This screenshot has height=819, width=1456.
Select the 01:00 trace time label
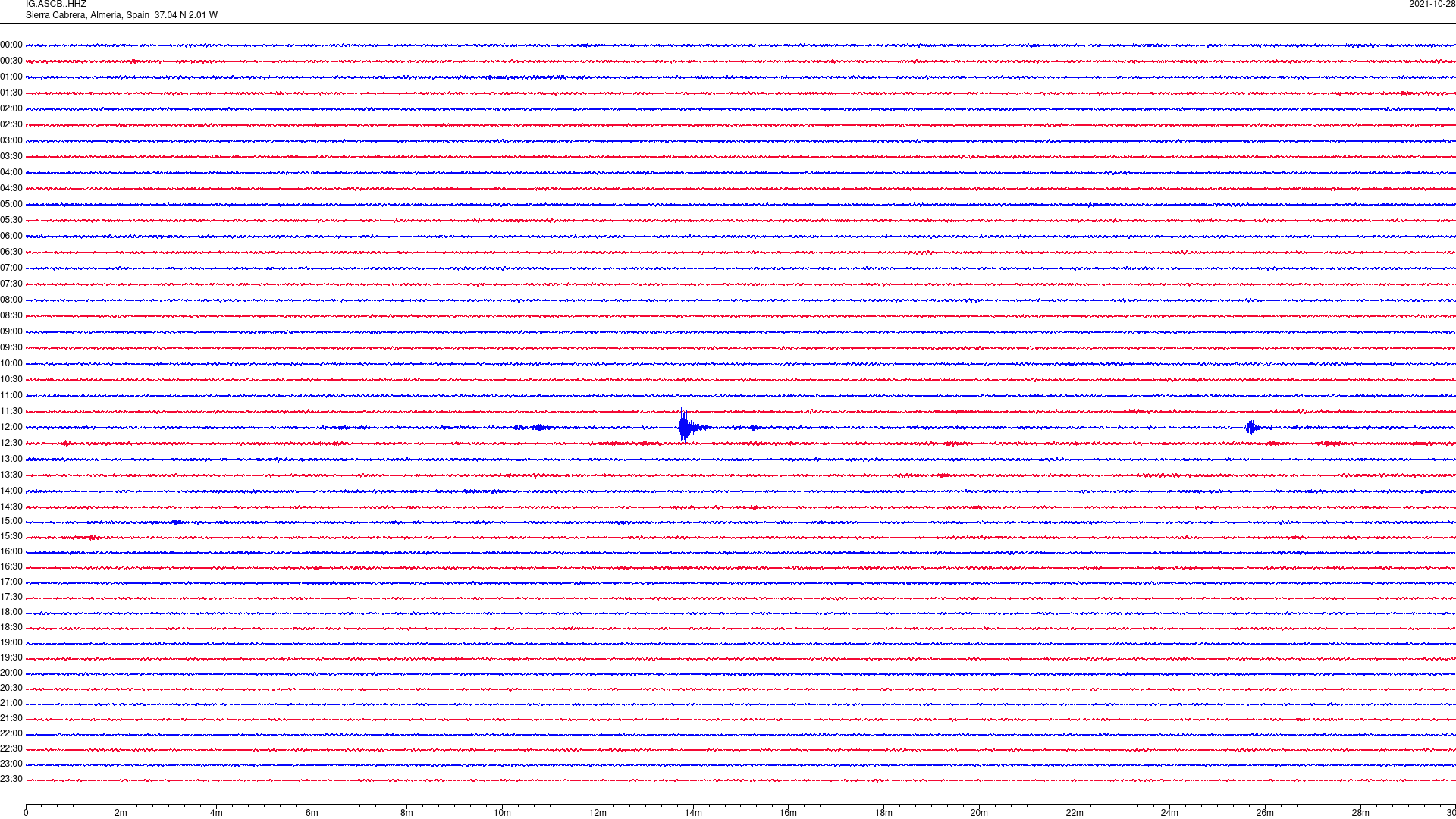point(11,77)
